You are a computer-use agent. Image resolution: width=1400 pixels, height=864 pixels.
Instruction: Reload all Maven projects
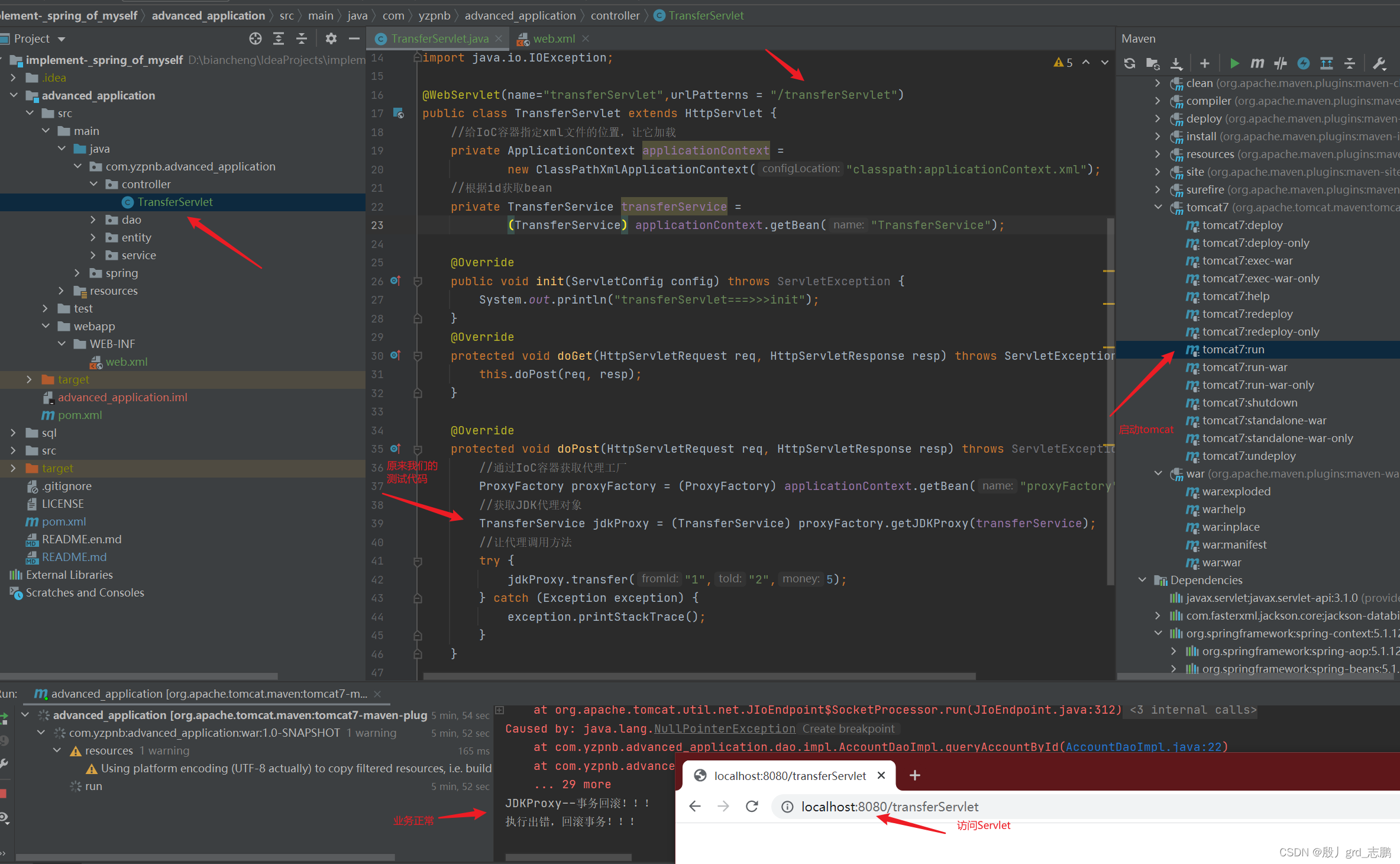[1129, 63]
